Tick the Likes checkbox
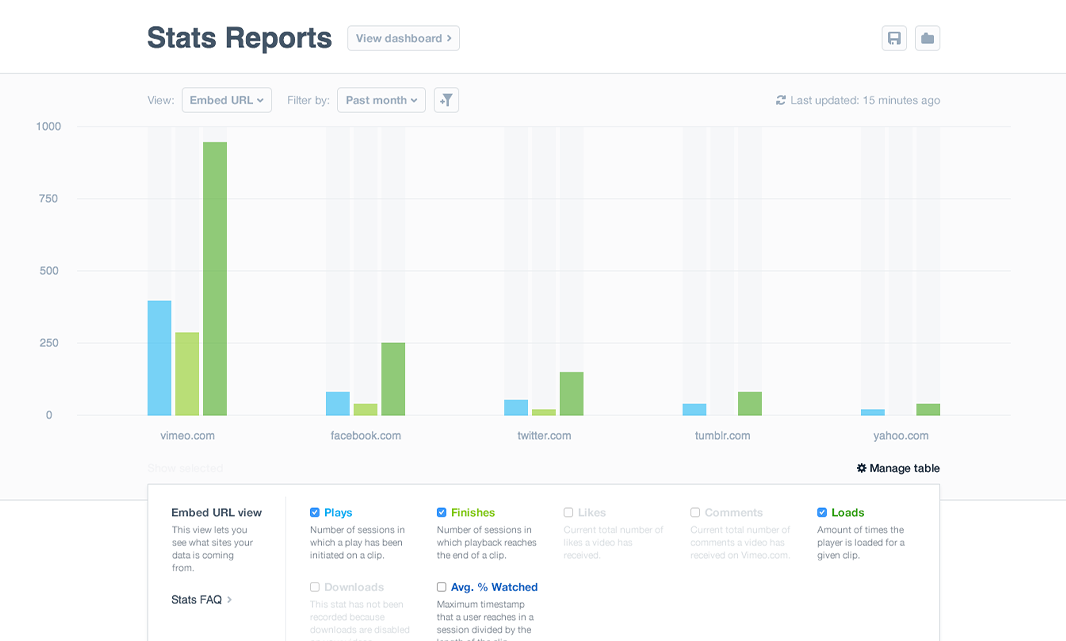Viewport: 1066px width, 641px height. [x=568, y=513]
